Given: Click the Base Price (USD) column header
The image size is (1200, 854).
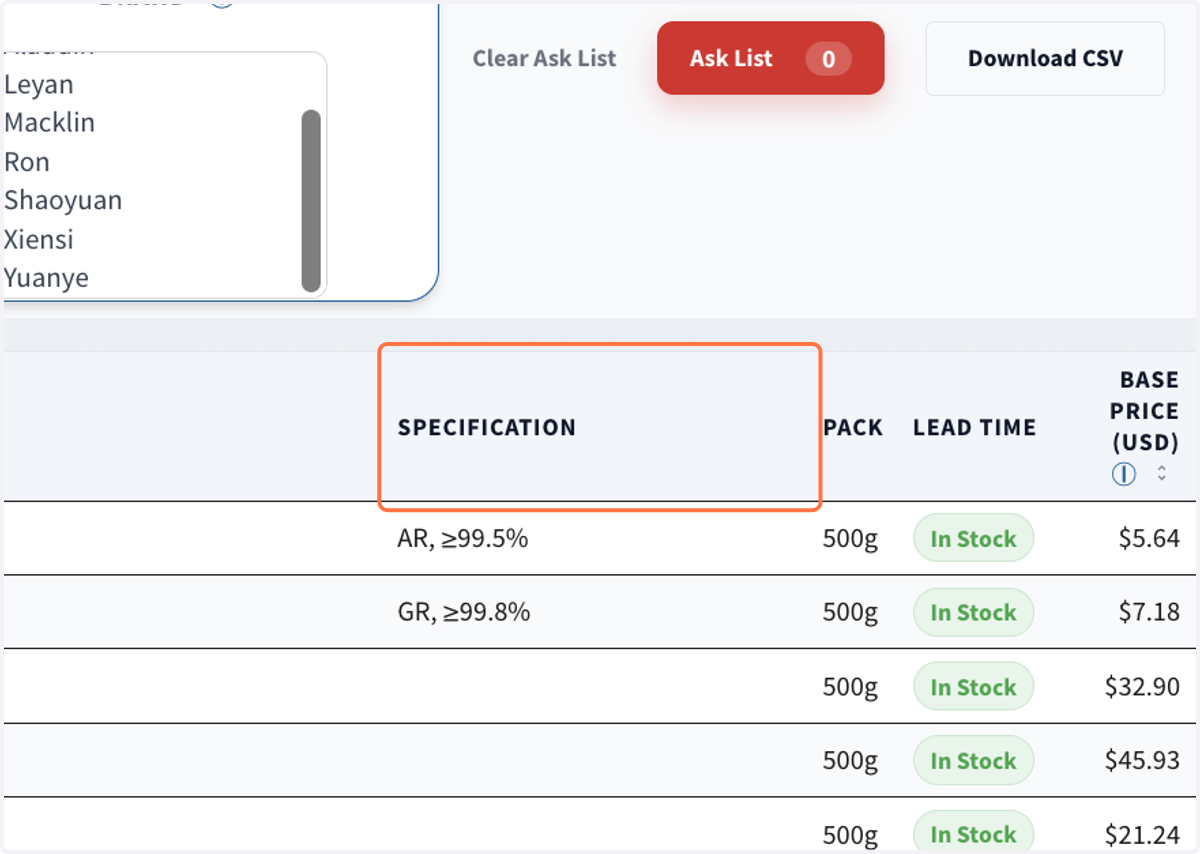Looking at the screenshot, I should coord(1145,411).
